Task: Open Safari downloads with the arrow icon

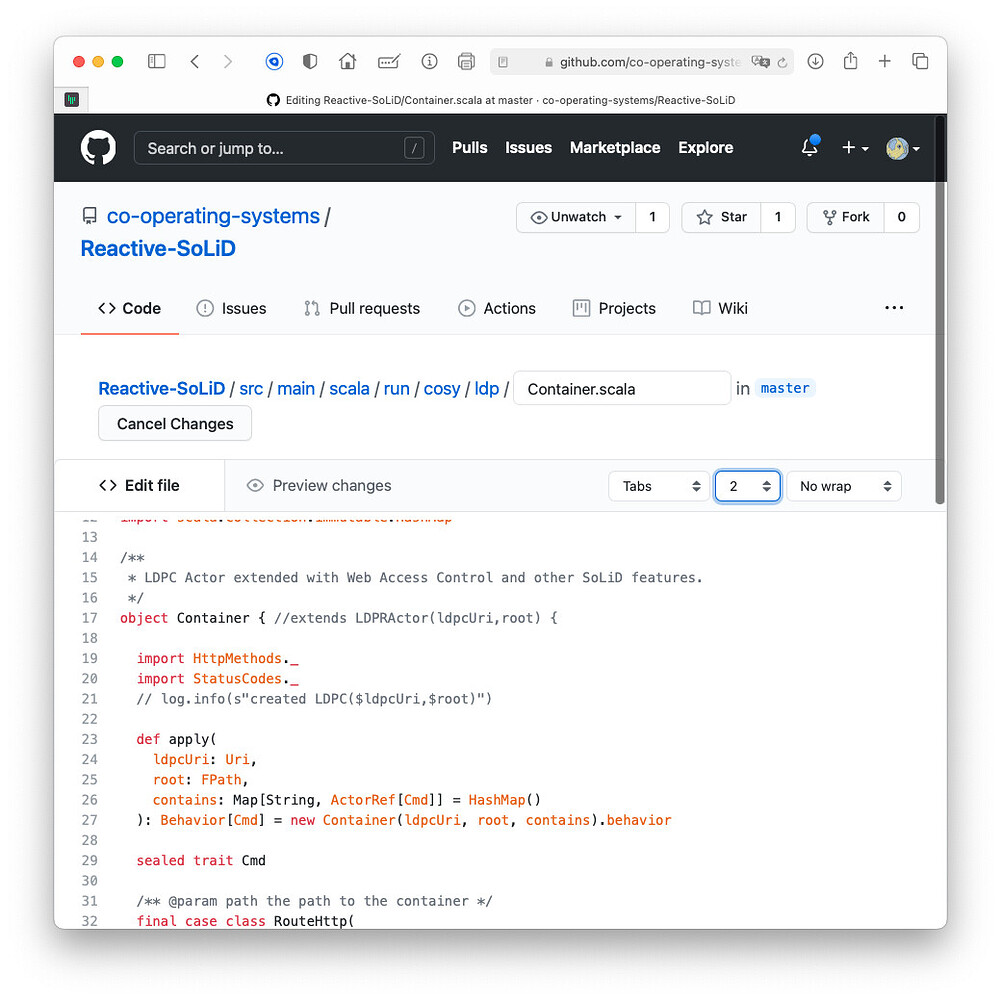Action: [x=815, y=61]
